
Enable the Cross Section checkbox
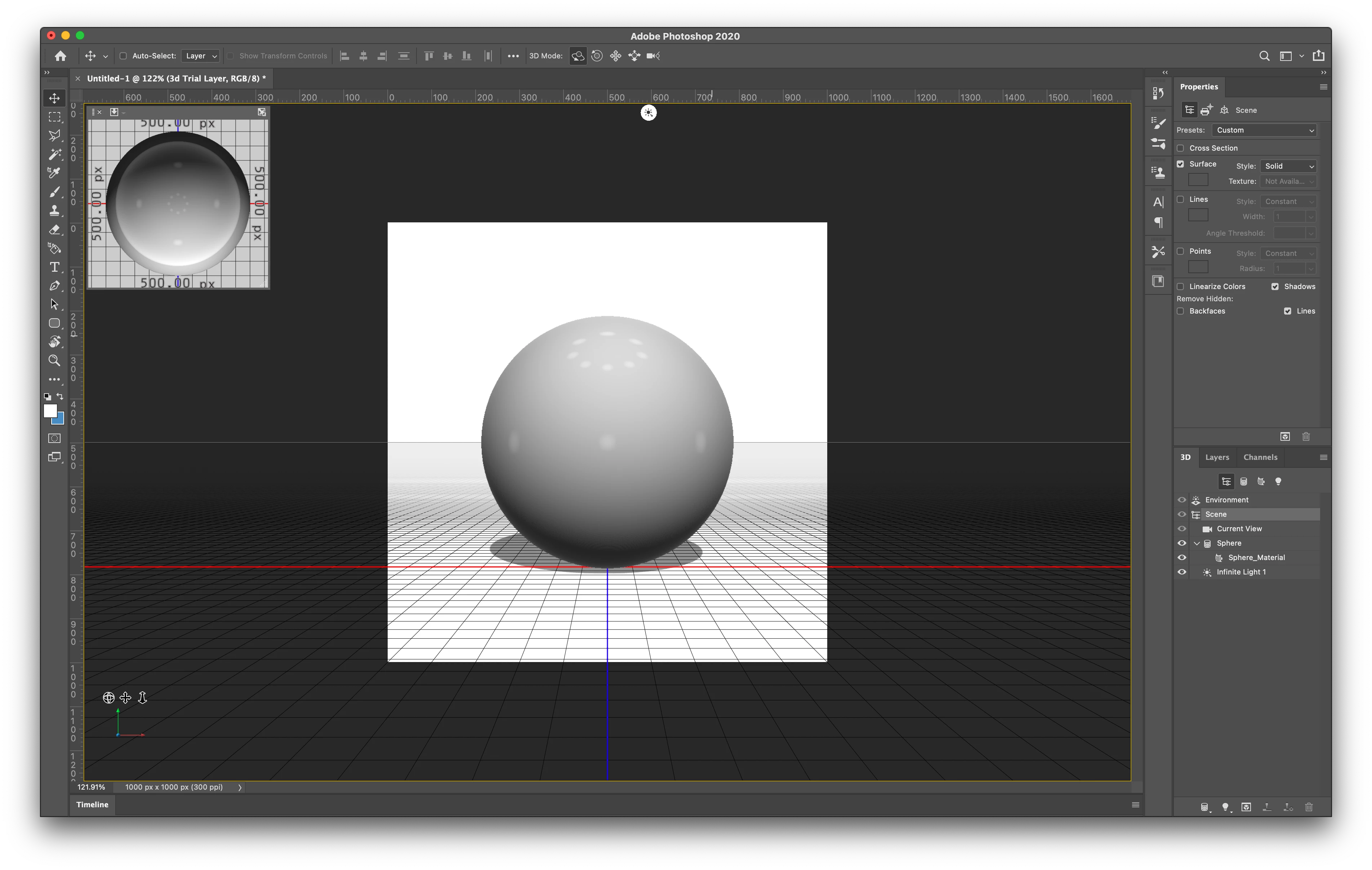point(1181,148)
